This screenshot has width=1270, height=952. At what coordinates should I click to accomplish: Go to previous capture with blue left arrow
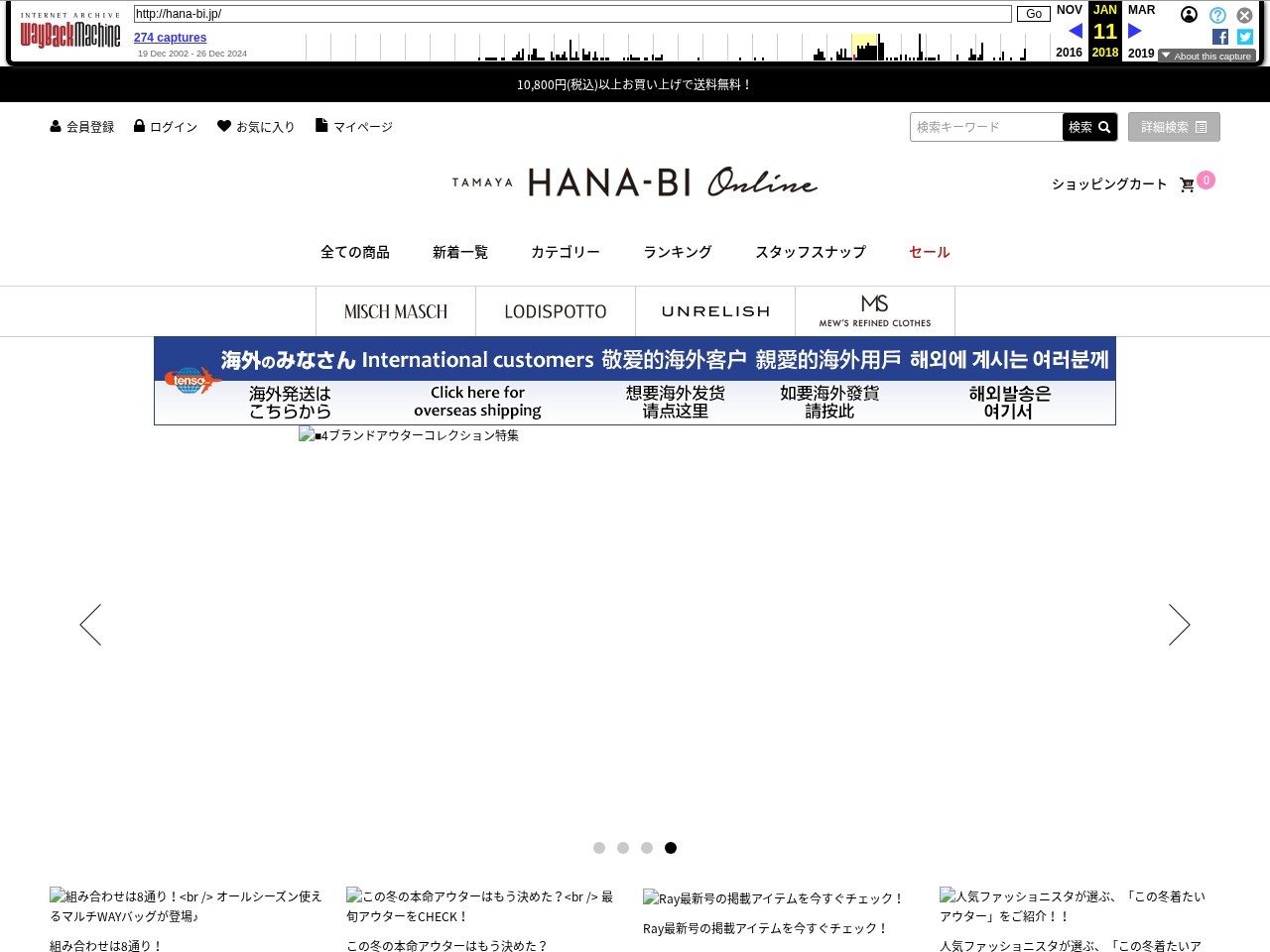(1075, 31)
